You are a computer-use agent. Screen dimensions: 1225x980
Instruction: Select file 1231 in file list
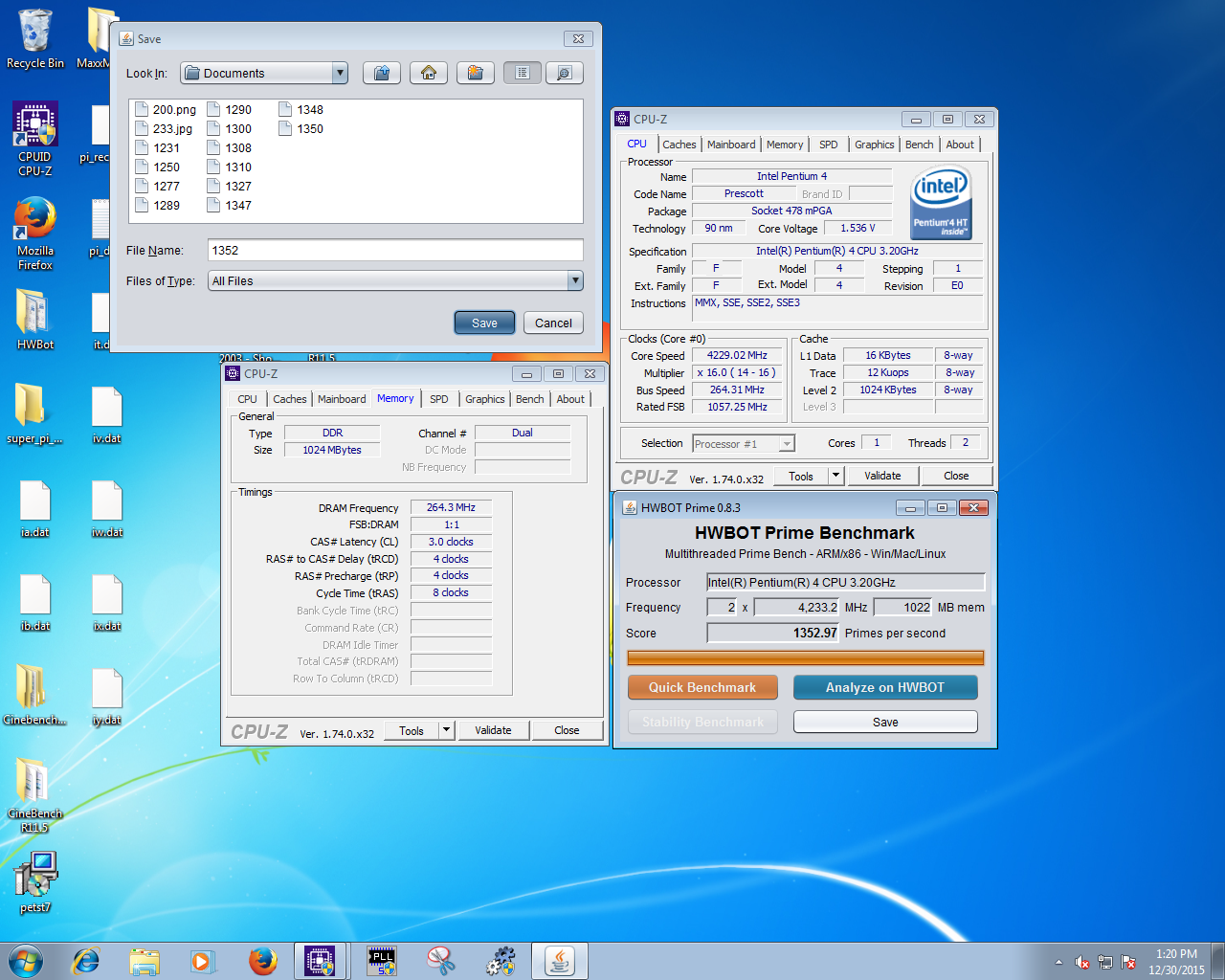coord(158,147)
